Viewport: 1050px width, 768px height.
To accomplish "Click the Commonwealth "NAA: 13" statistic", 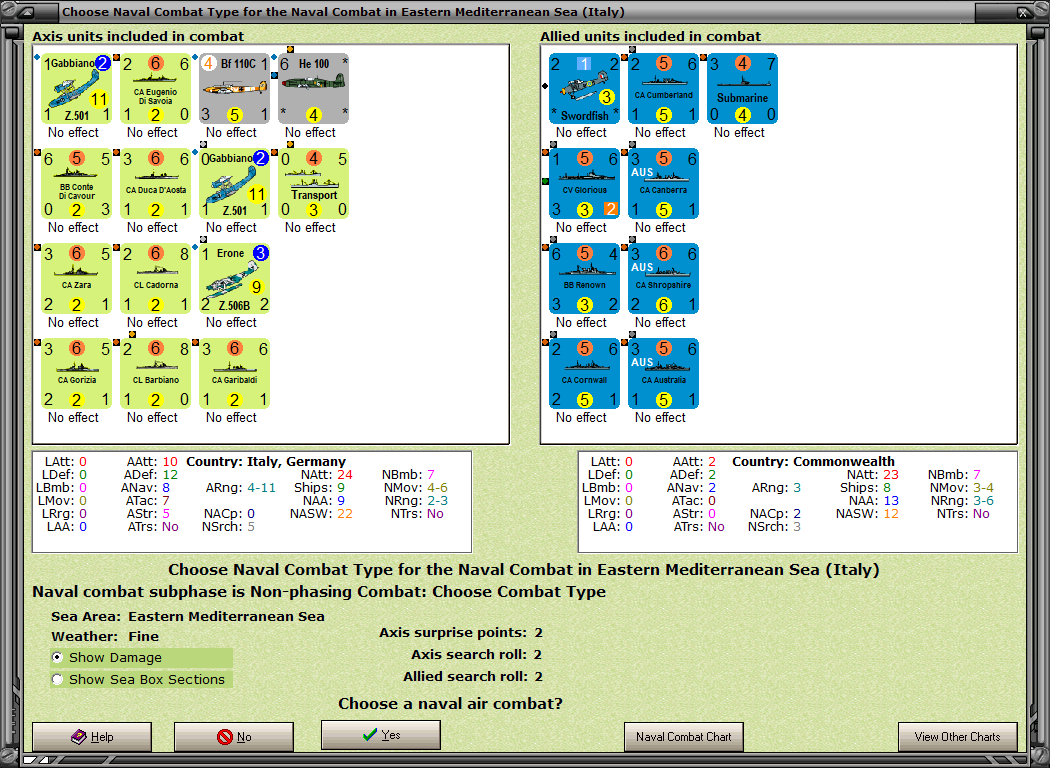I will [x=874, y=501].
